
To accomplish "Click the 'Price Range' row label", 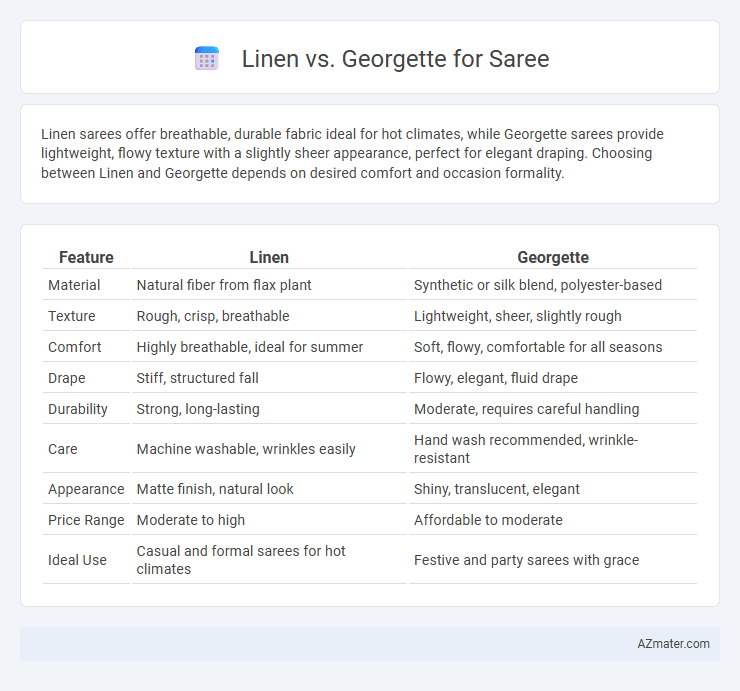I will [86, 520].
